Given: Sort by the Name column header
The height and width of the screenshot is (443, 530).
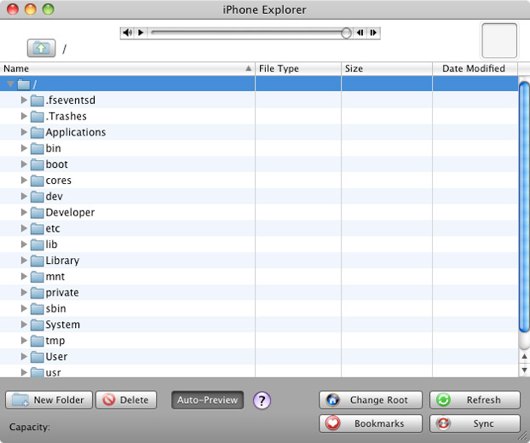Looking at the screenshot, I should [127, 69].
